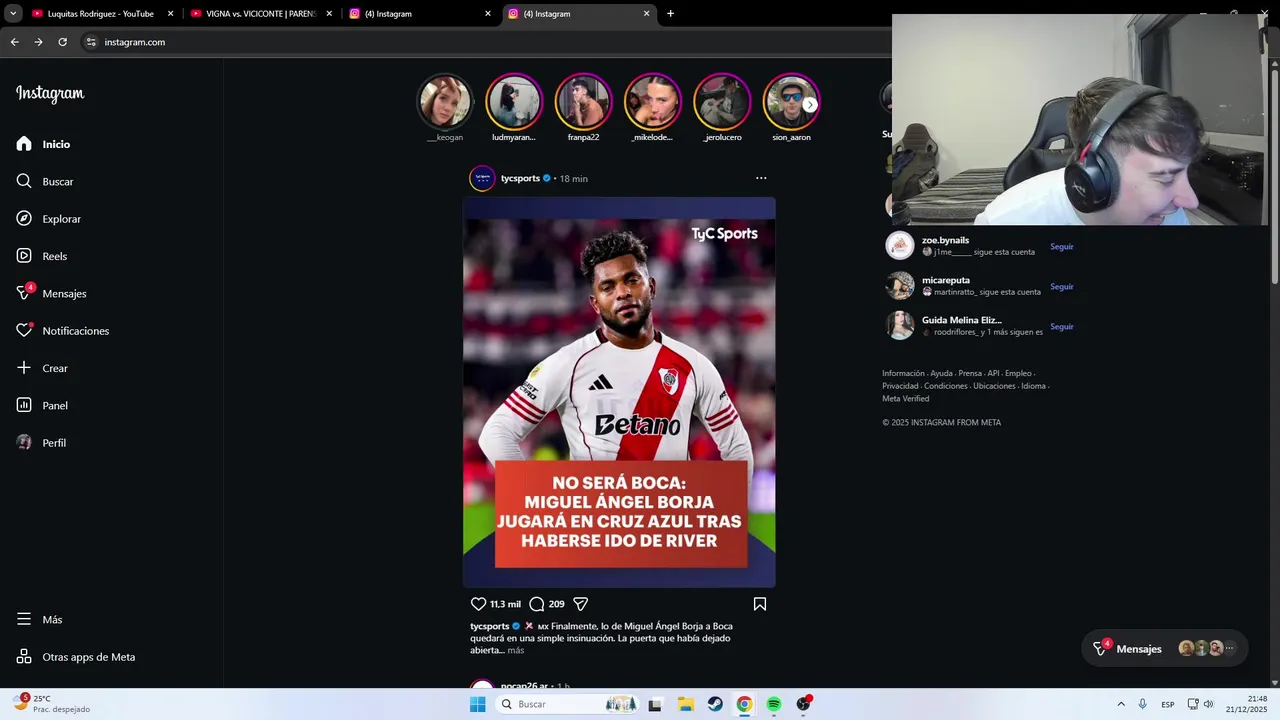Click Privacidad footer link
Viewport: 1280px width, 720px height.
tap(900, 386)
